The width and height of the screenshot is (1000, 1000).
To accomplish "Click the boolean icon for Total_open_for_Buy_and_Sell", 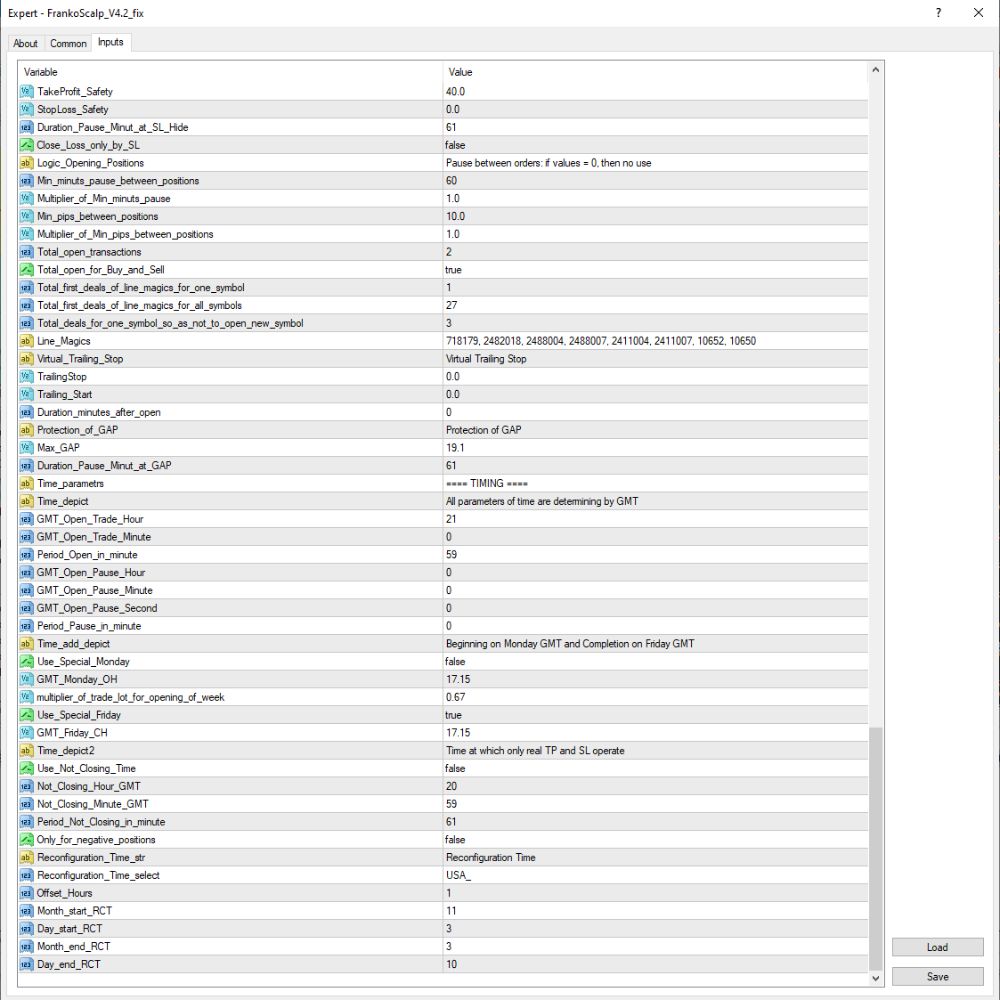I will pos(26,270).
